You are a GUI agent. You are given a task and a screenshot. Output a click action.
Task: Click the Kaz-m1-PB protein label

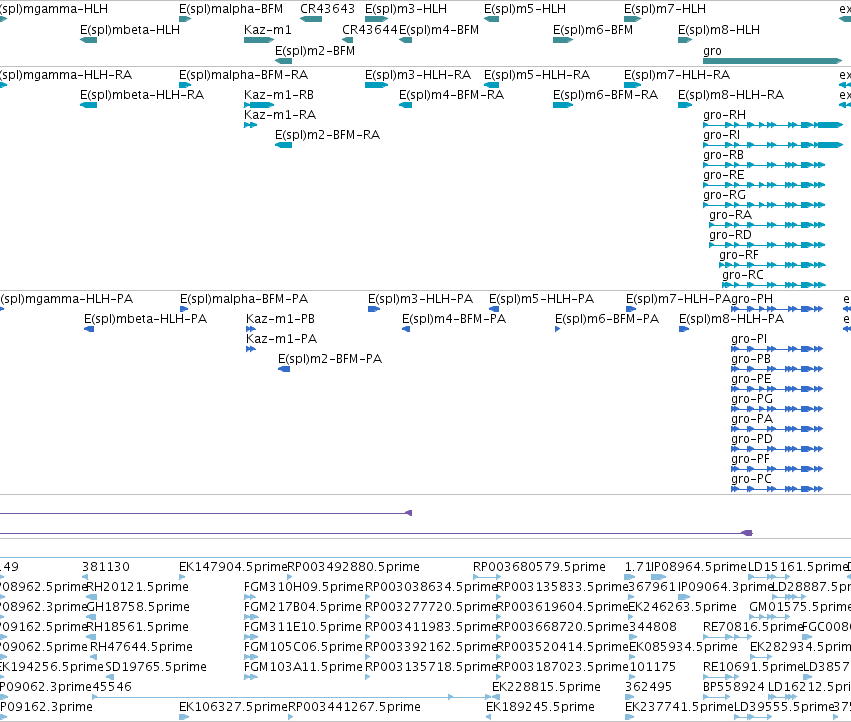pyautogui.click(x=280, y=319)
